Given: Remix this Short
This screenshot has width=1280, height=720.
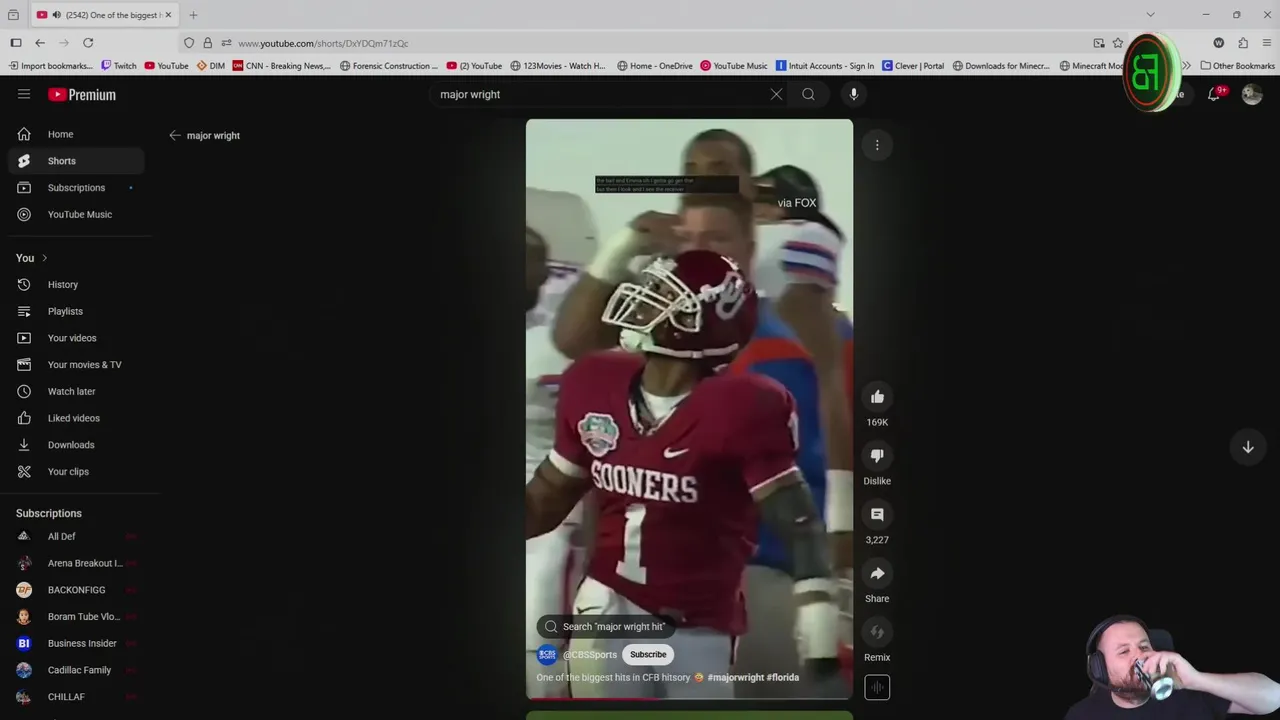Looking at the screenshot, I should (877, 632).
